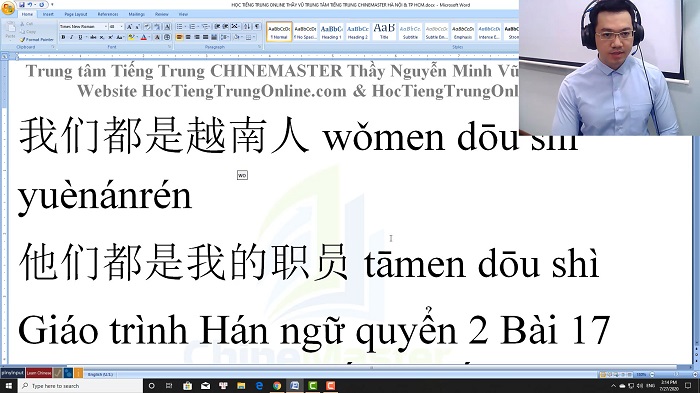The width and height of the screenshot is (700, 393).
Task: Open Chrome from taskbar
Action: [x=277, y=385]
